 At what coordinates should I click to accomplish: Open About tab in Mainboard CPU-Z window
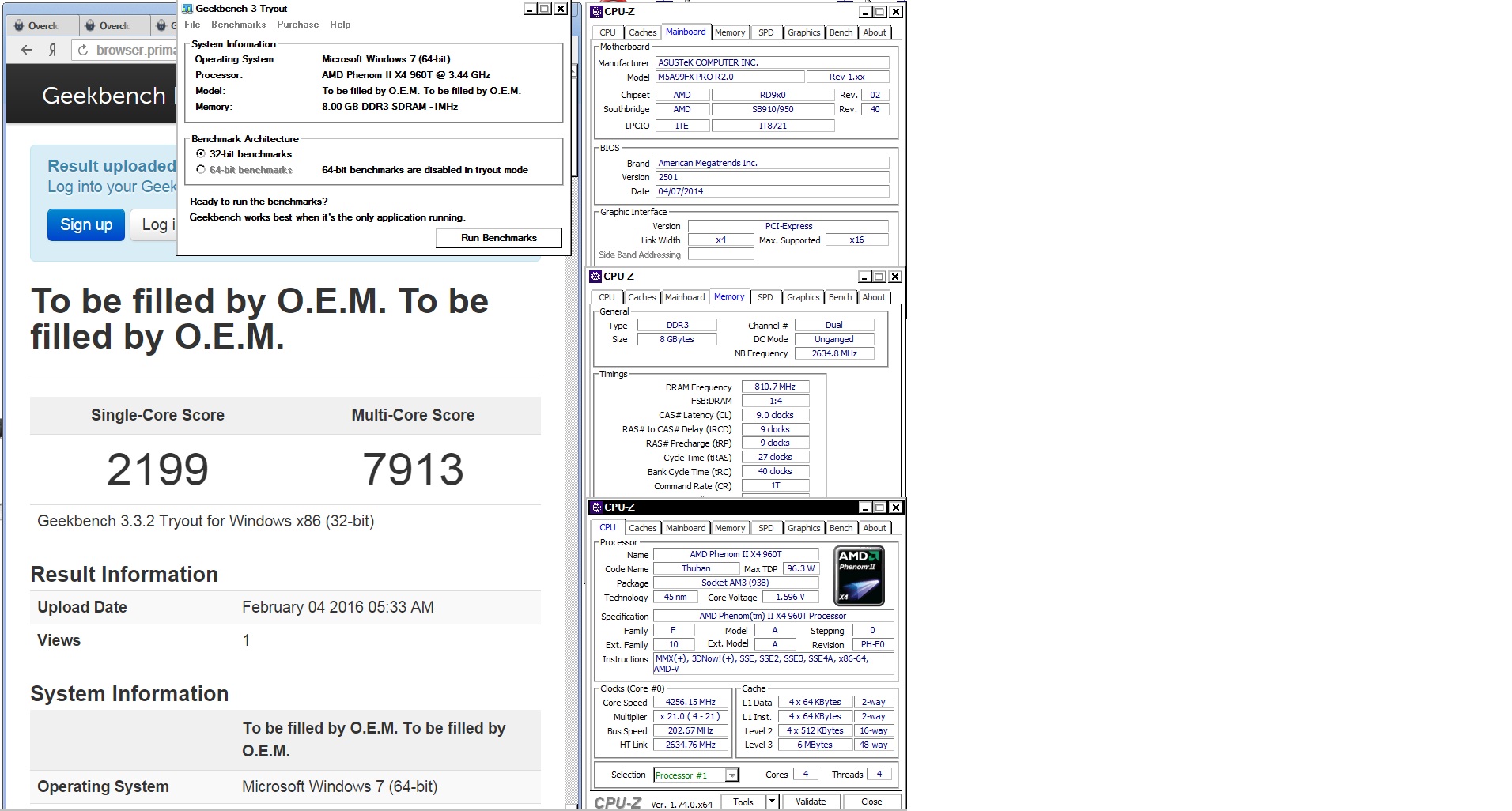pos(875,32)
